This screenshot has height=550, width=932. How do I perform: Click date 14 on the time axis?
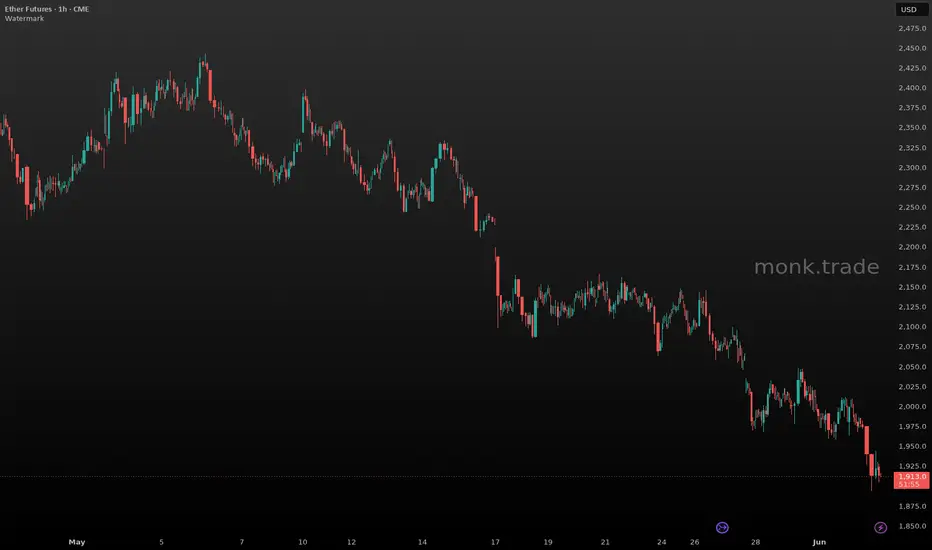[x=422, y=542]
